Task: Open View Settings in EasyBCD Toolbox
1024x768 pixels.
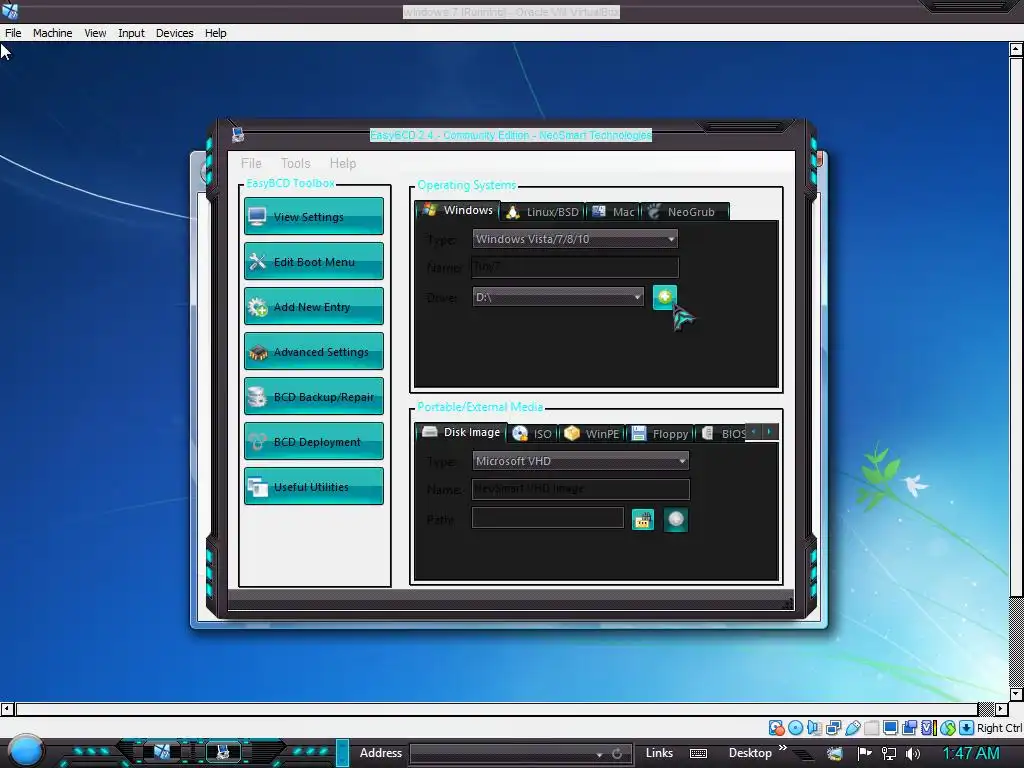Action: [313, 216]
